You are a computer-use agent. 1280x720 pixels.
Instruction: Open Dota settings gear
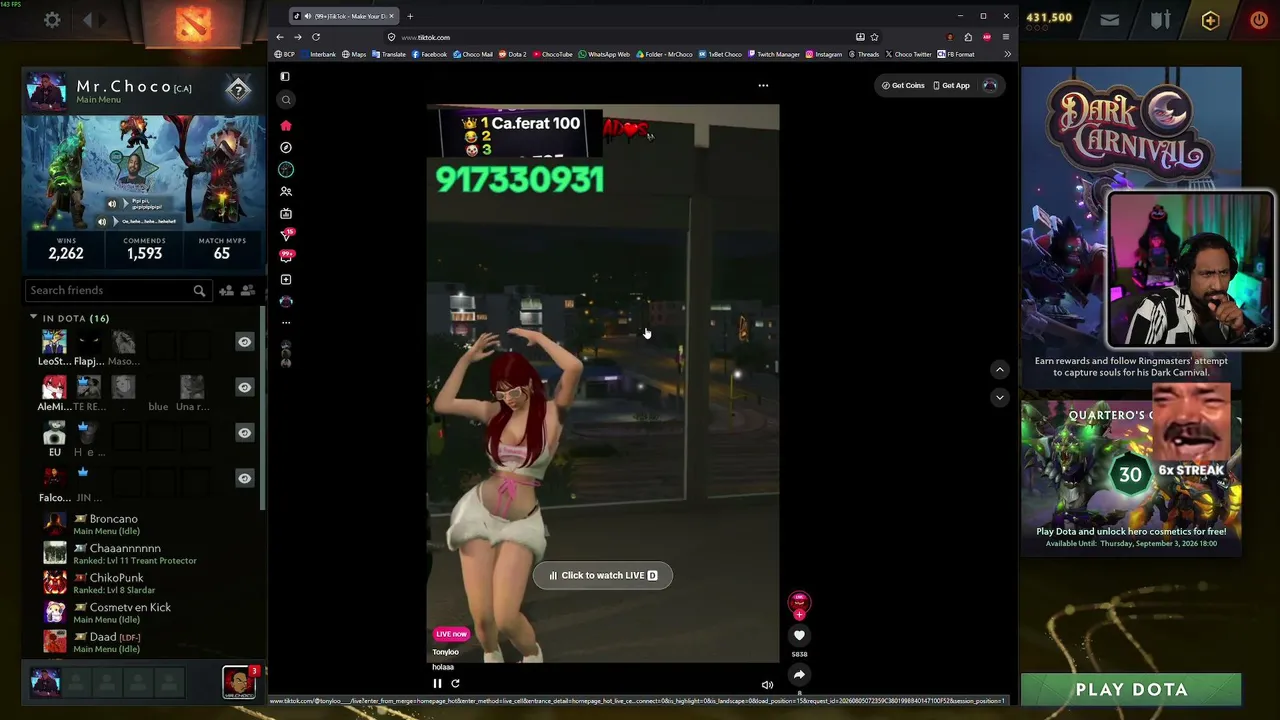coord(52,20)
